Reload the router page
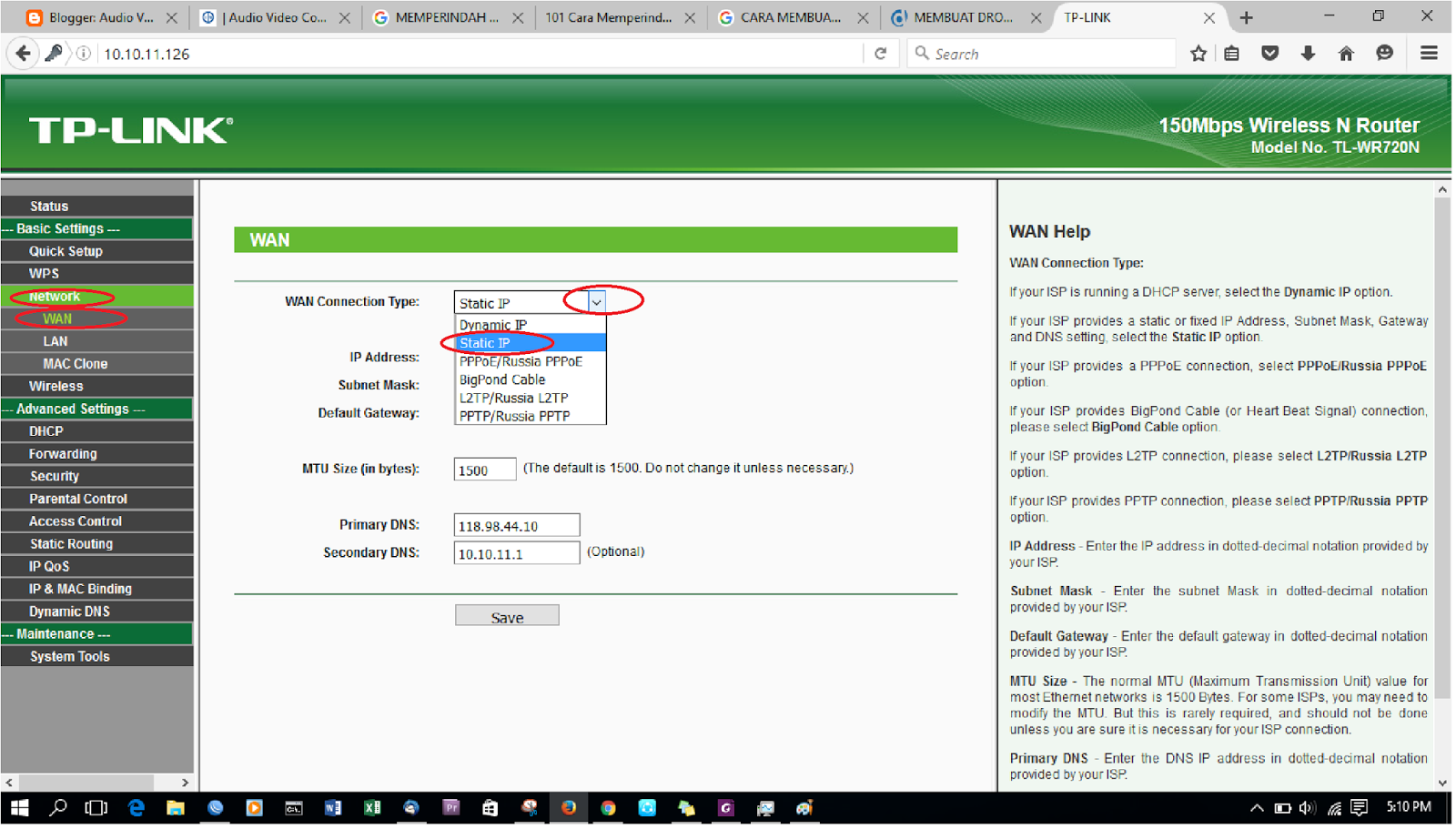Viewport: 1456px width, 829px height. [880, 54]
